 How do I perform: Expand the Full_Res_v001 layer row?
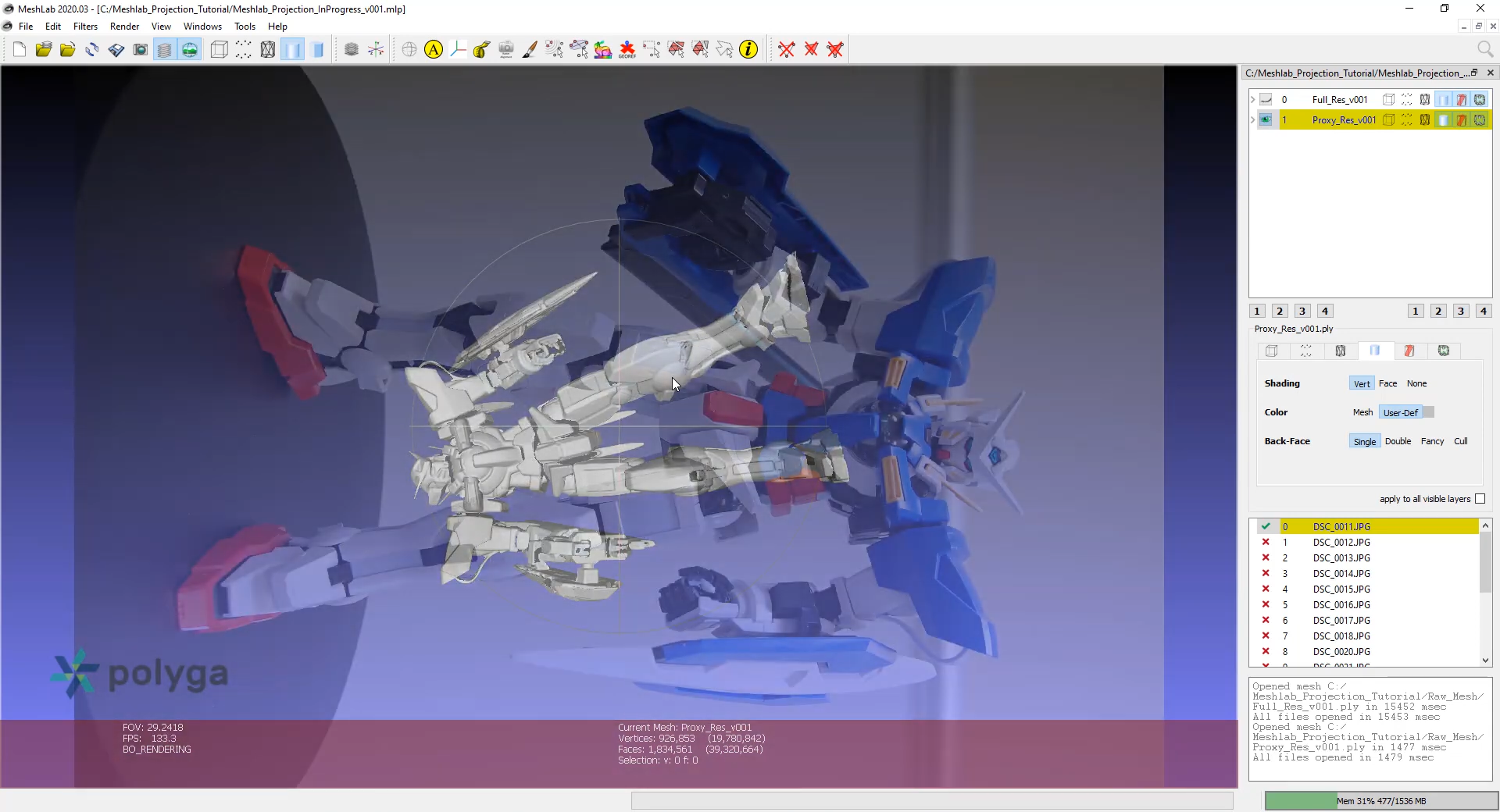tap(1252, 100)
